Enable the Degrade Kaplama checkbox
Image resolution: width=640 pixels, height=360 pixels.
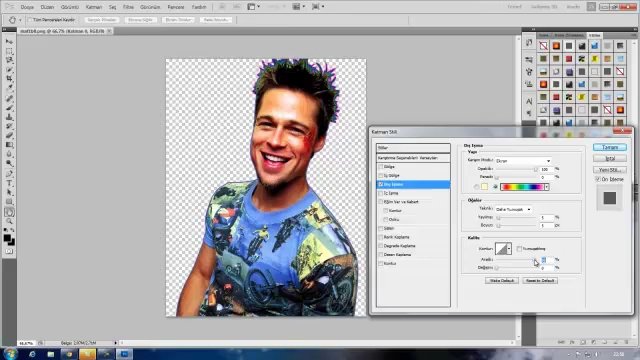point(380,246)
